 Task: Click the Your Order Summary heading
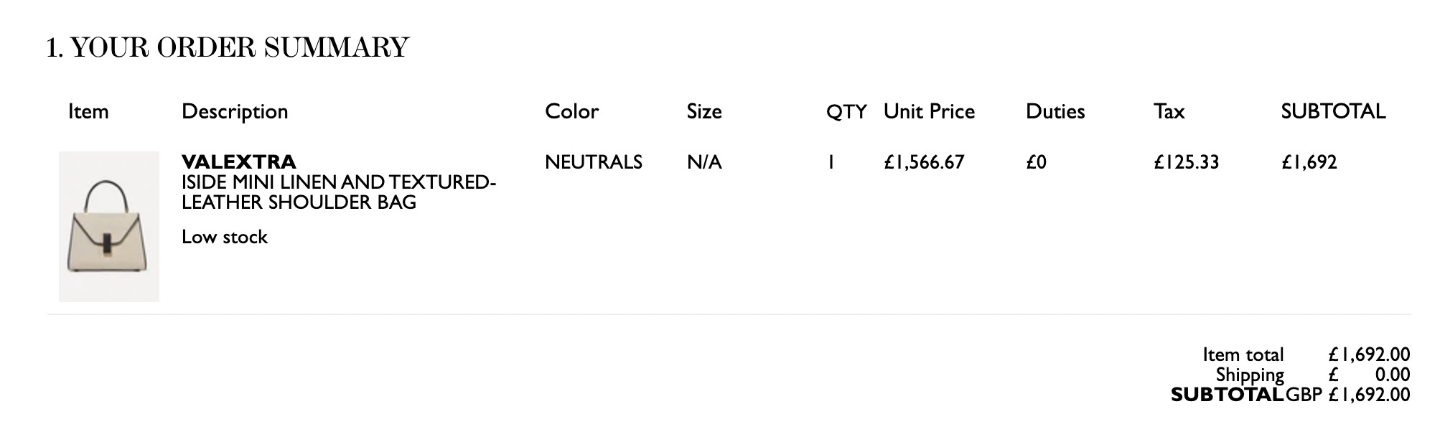pyautogui.click(x=228, y=47)
